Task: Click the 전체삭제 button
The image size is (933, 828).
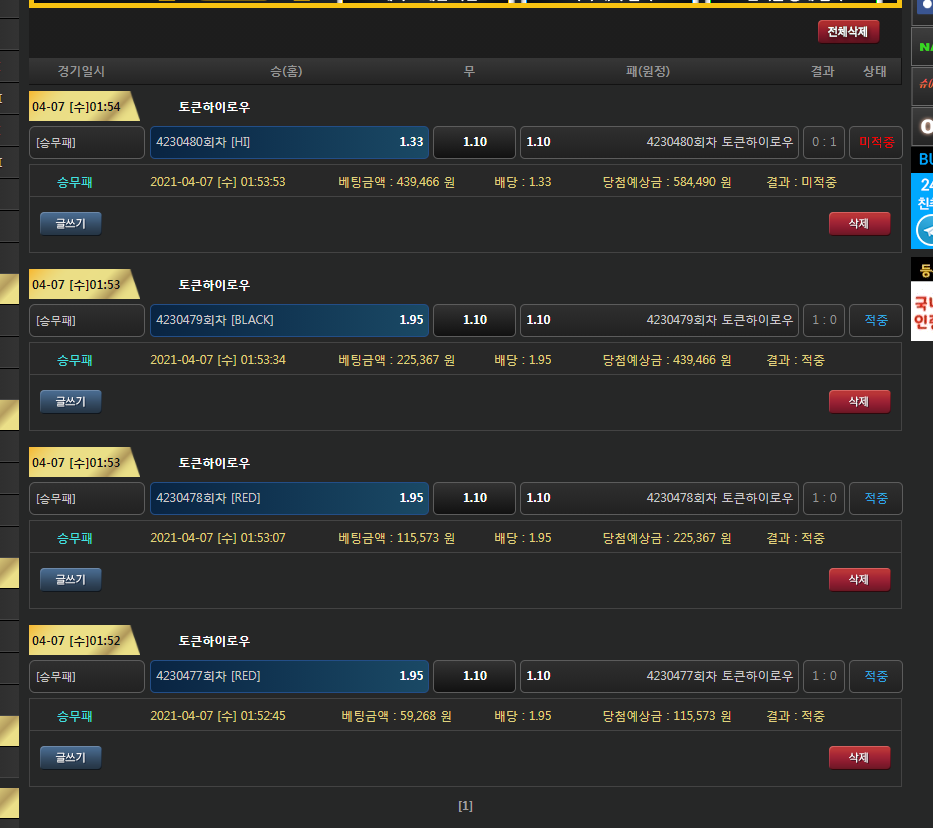Action: click(x=848, y=31)
